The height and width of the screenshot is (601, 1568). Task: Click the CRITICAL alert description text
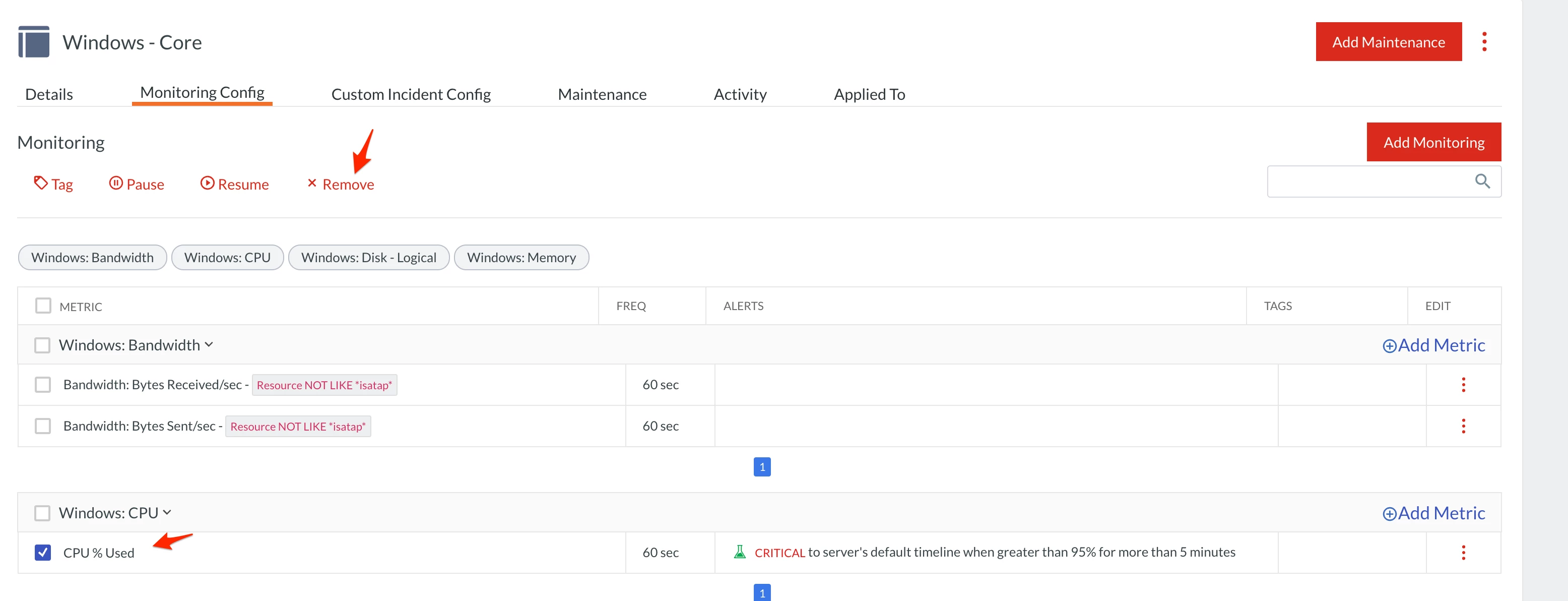(995, 552)
